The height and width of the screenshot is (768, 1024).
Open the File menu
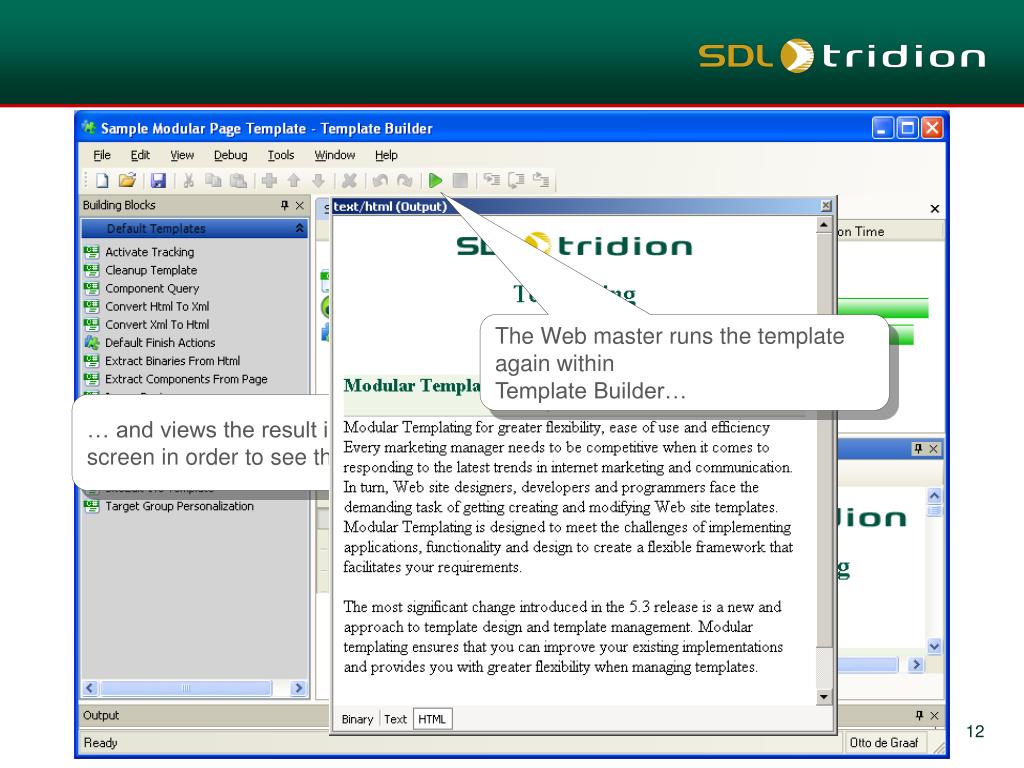tap(102, 155)
